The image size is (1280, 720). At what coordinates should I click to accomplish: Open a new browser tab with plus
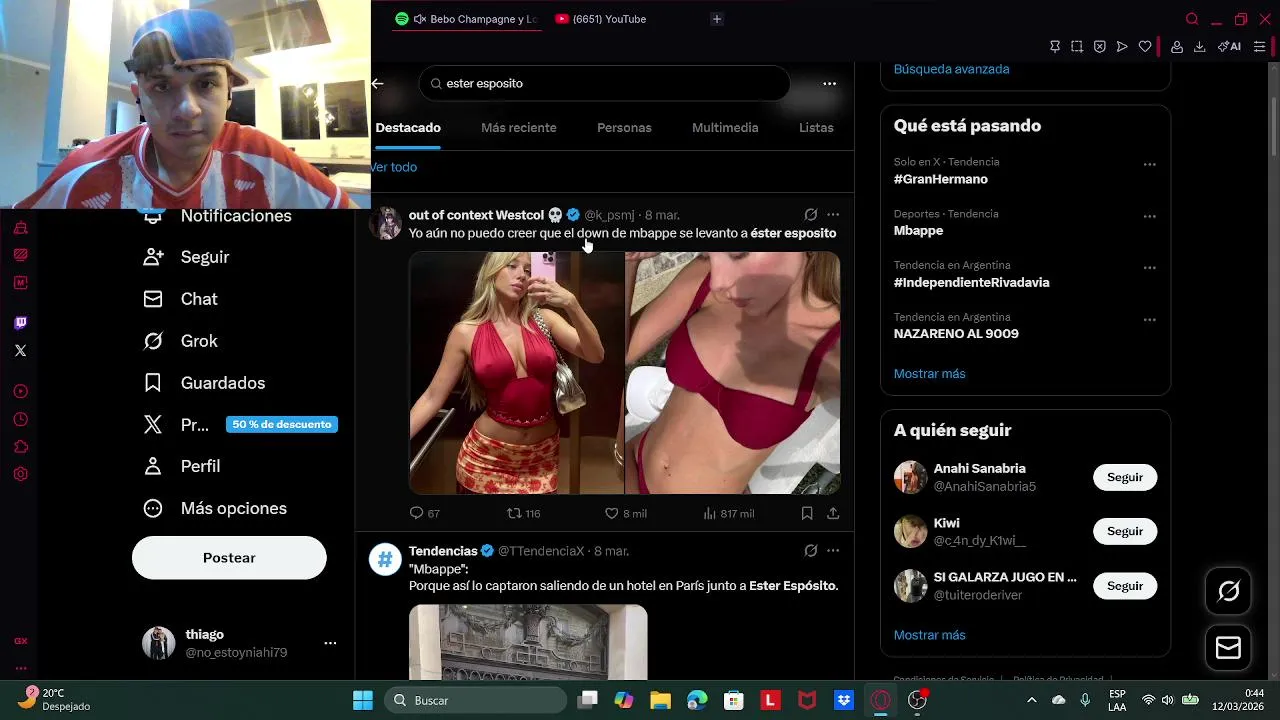(x=716, y=19)
